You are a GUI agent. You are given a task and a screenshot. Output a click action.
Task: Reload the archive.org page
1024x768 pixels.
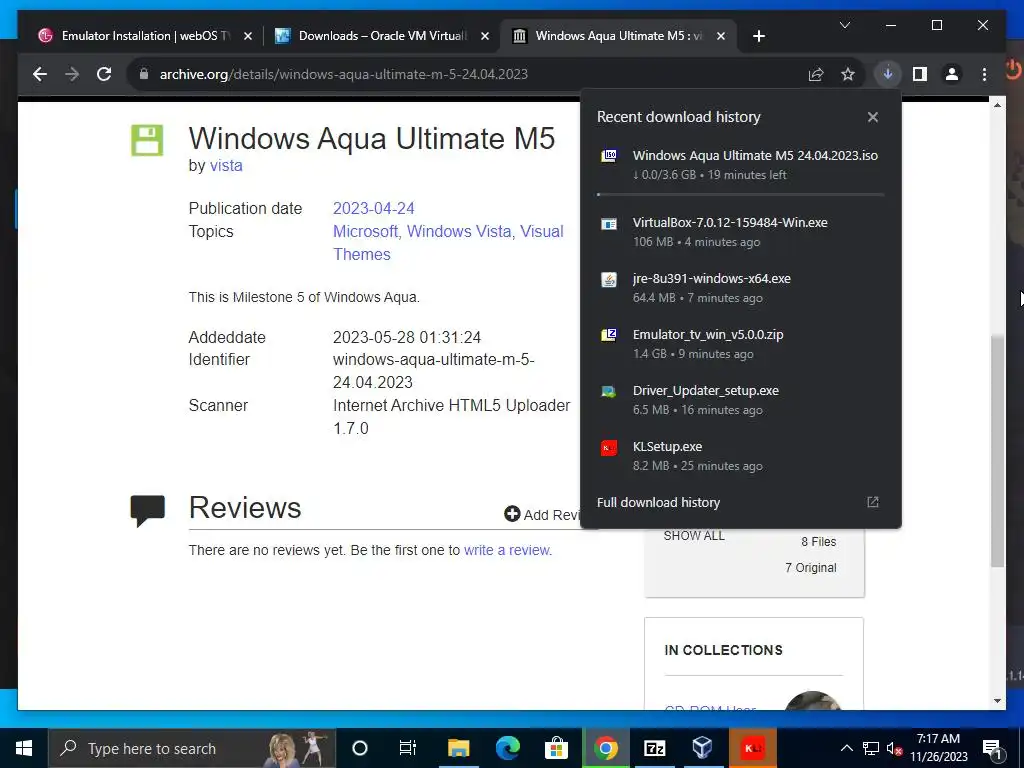[x=104, y=74]
